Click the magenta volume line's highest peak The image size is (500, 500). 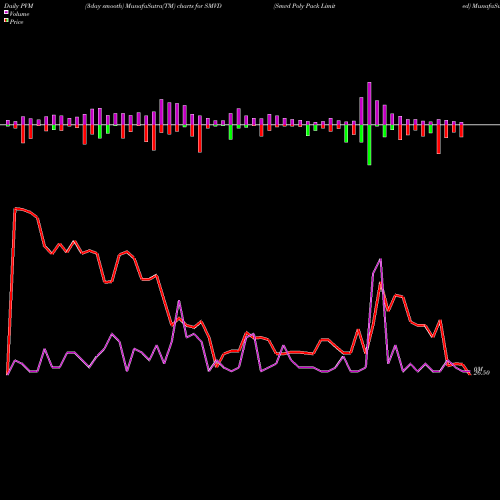click(380, 259)
